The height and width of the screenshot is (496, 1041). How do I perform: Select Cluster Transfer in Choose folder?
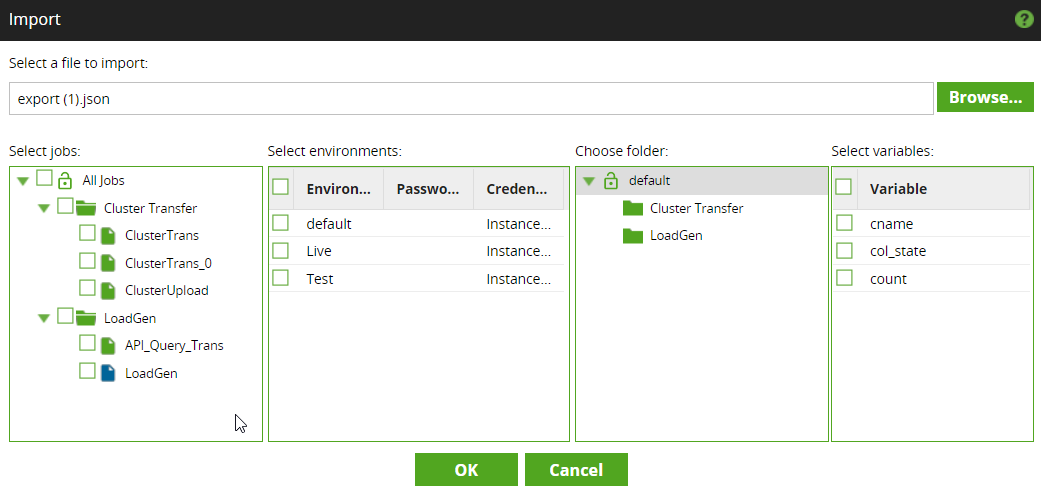tap(696, 208)
